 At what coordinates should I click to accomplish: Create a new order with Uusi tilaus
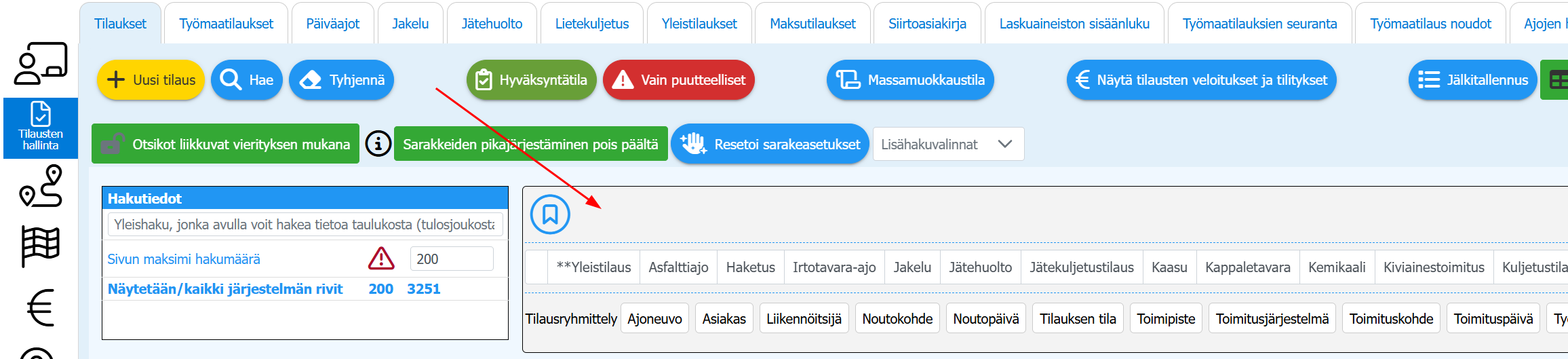[x=151, y=80]
